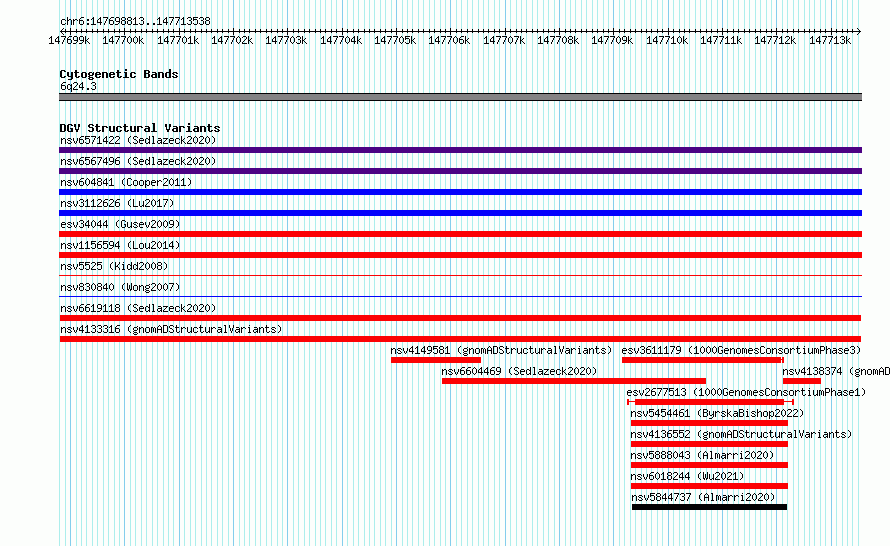
Task: Click the esv2677513 bar with whiskers
Action: pyautogui.click(x=710, y=402)
